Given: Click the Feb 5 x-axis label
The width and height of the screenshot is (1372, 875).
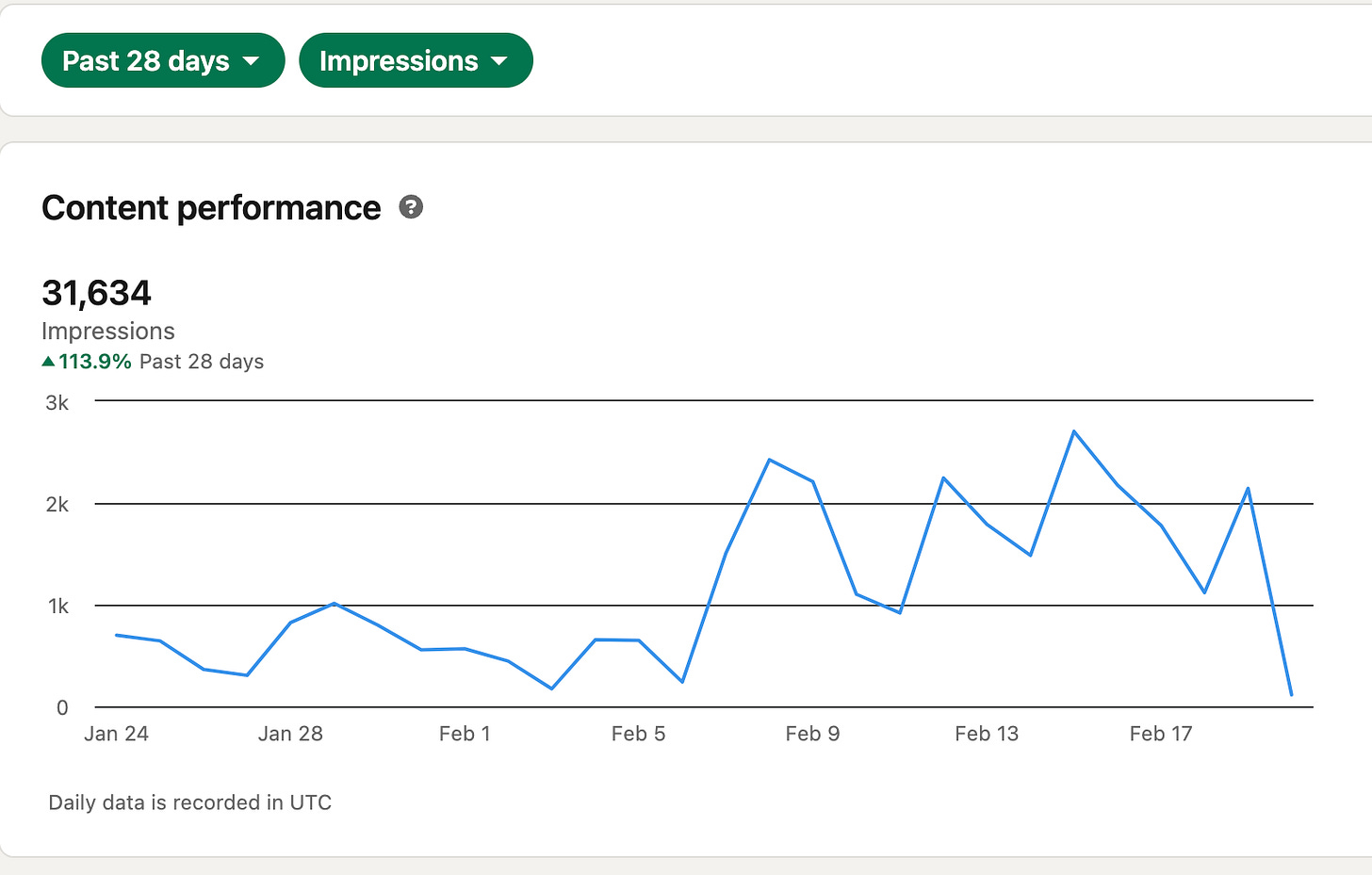Looking at the screenshot, I should pos(638,734).
